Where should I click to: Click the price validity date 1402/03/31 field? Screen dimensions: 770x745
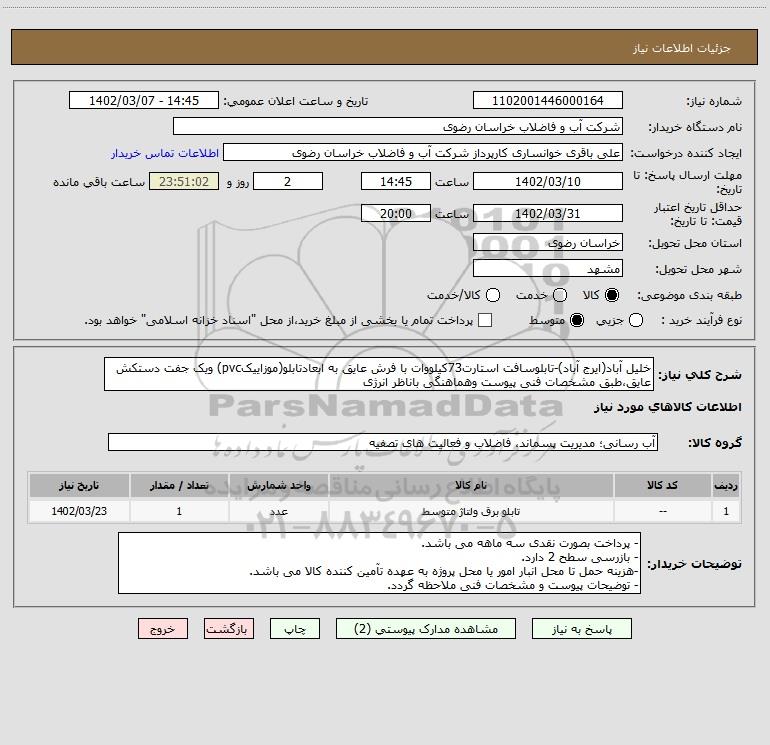point(548,214)
